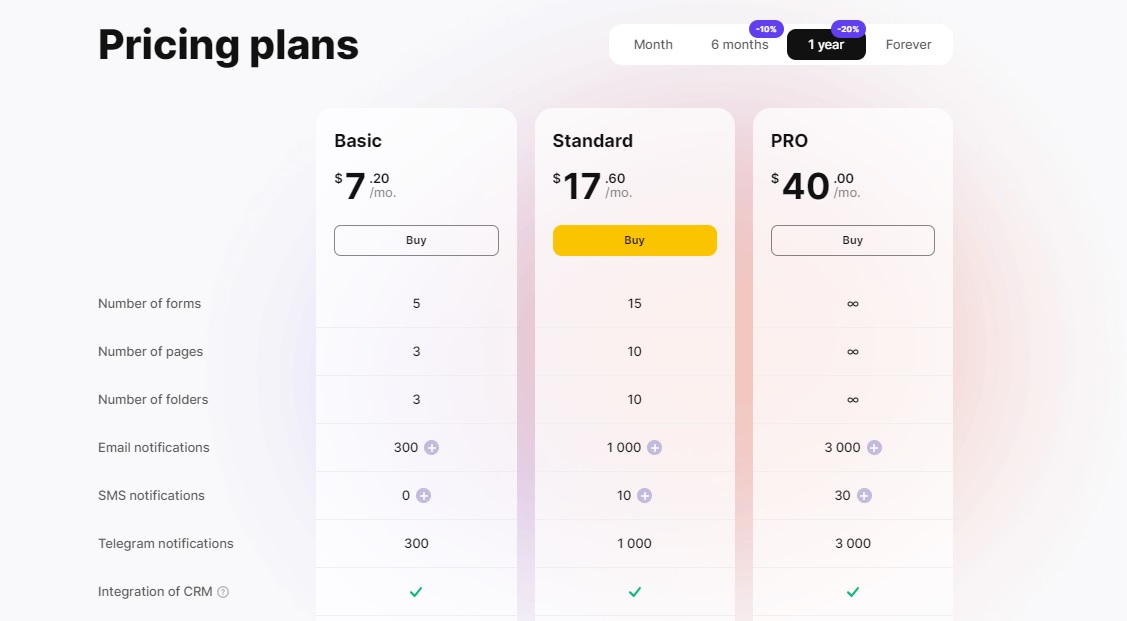
Task: Click the plus icon next to PRO's 30 SMS
Action: point(864,495)
